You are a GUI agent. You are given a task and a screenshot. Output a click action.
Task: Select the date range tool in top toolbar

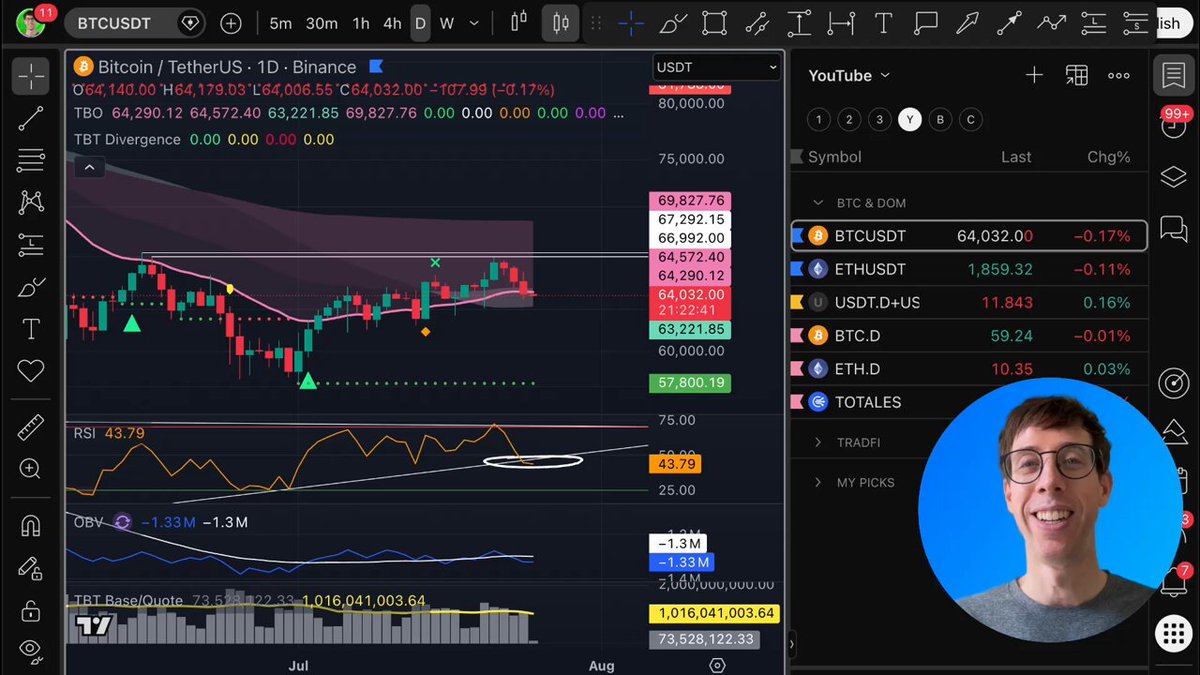coord(841,22)
